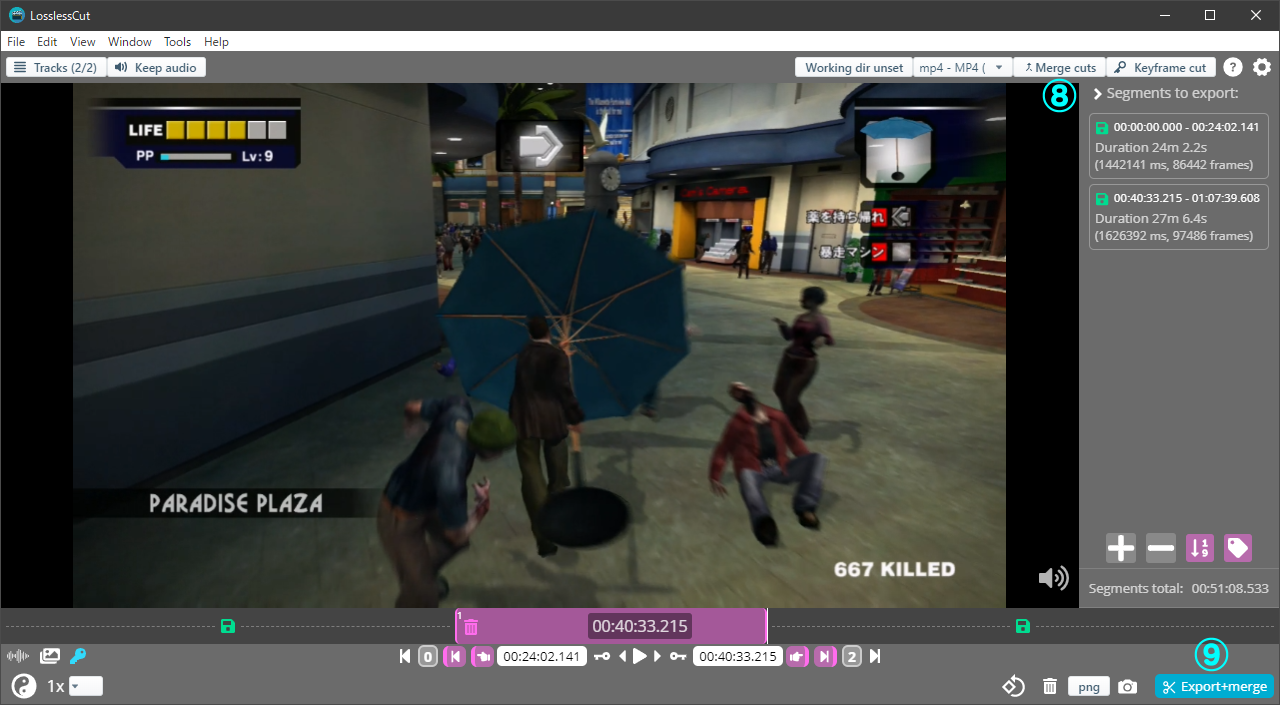Collapse the Segments to export panel
Viewport: 1280px width, 705px height.
pos(1097,94)
